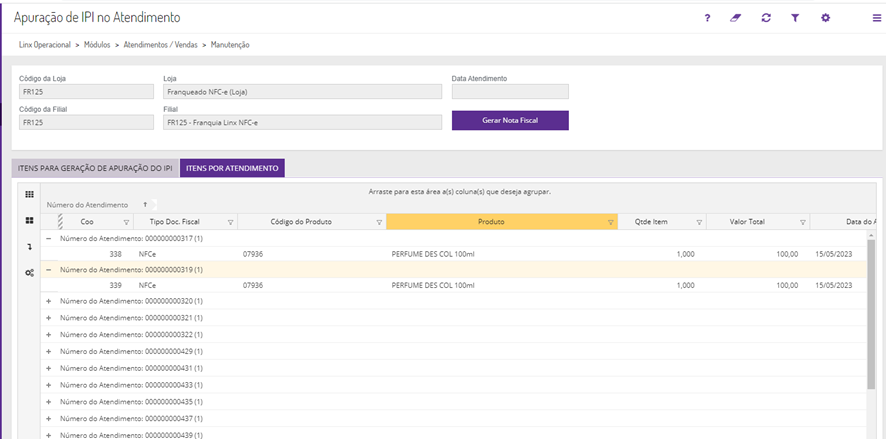
Task: Open the help question mark icon
Action: click(707, 18)
